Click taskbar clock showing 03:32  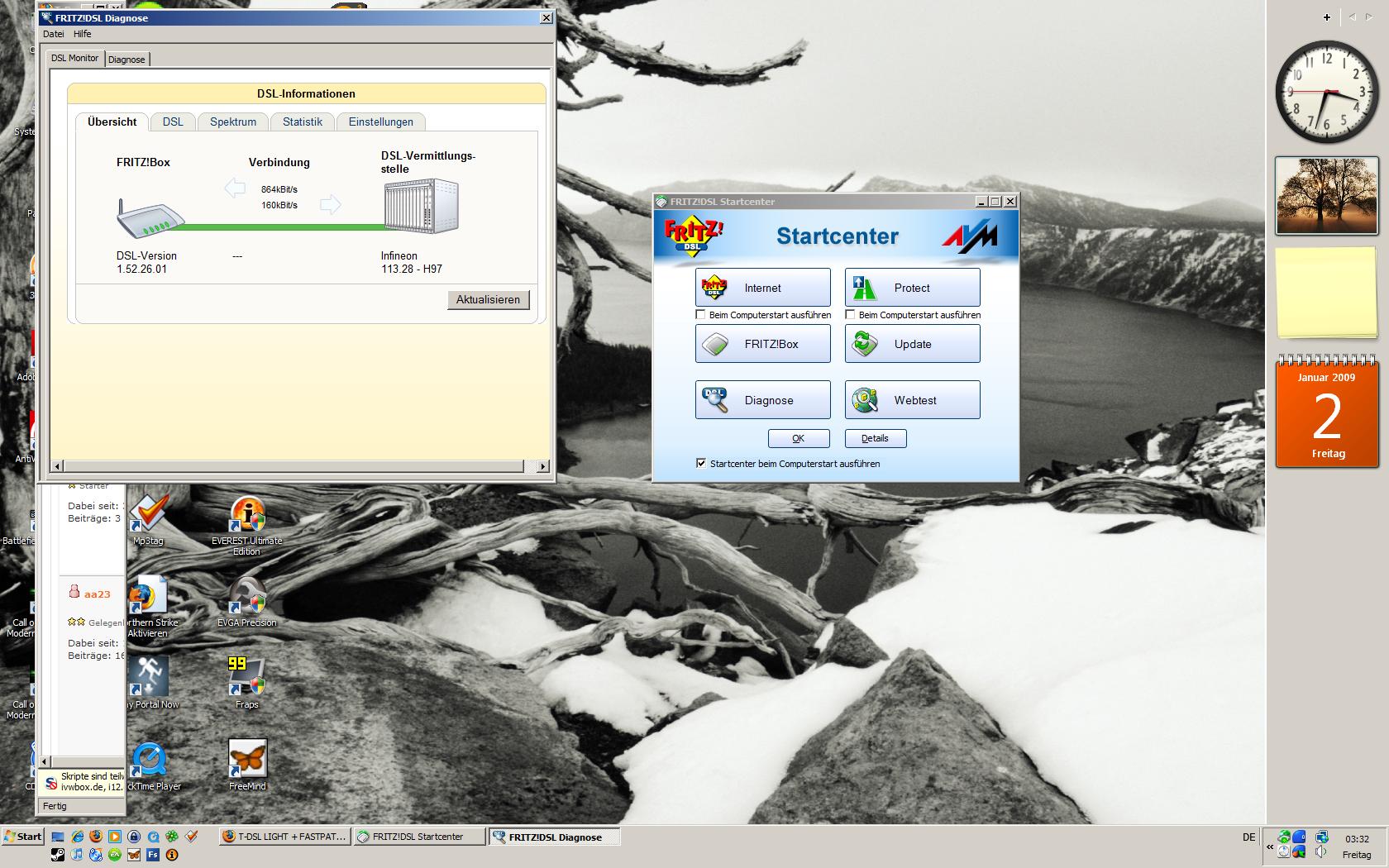click(1357, 839)
